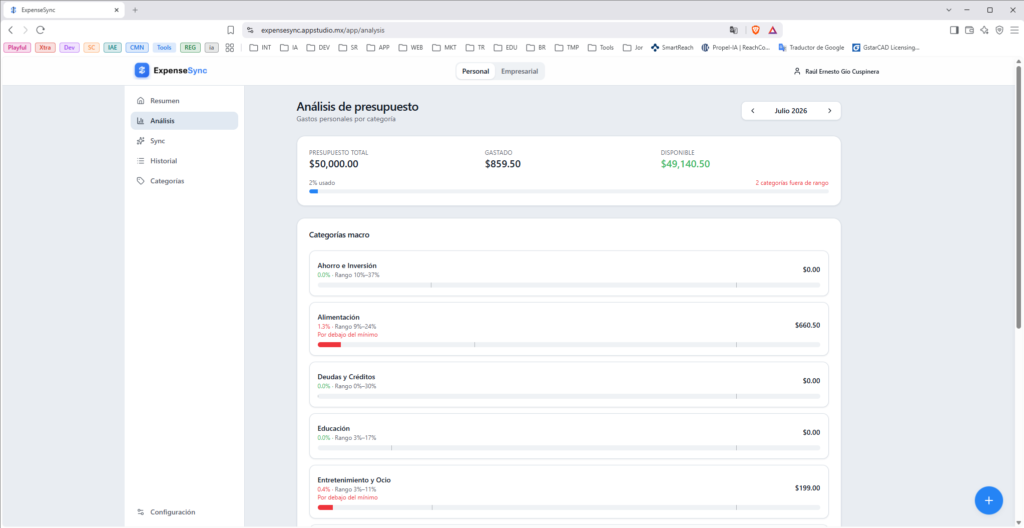Viewport: 1024px width, 528px height.
Task: Advance to next month with right chevron
Action: pos(829,111)
